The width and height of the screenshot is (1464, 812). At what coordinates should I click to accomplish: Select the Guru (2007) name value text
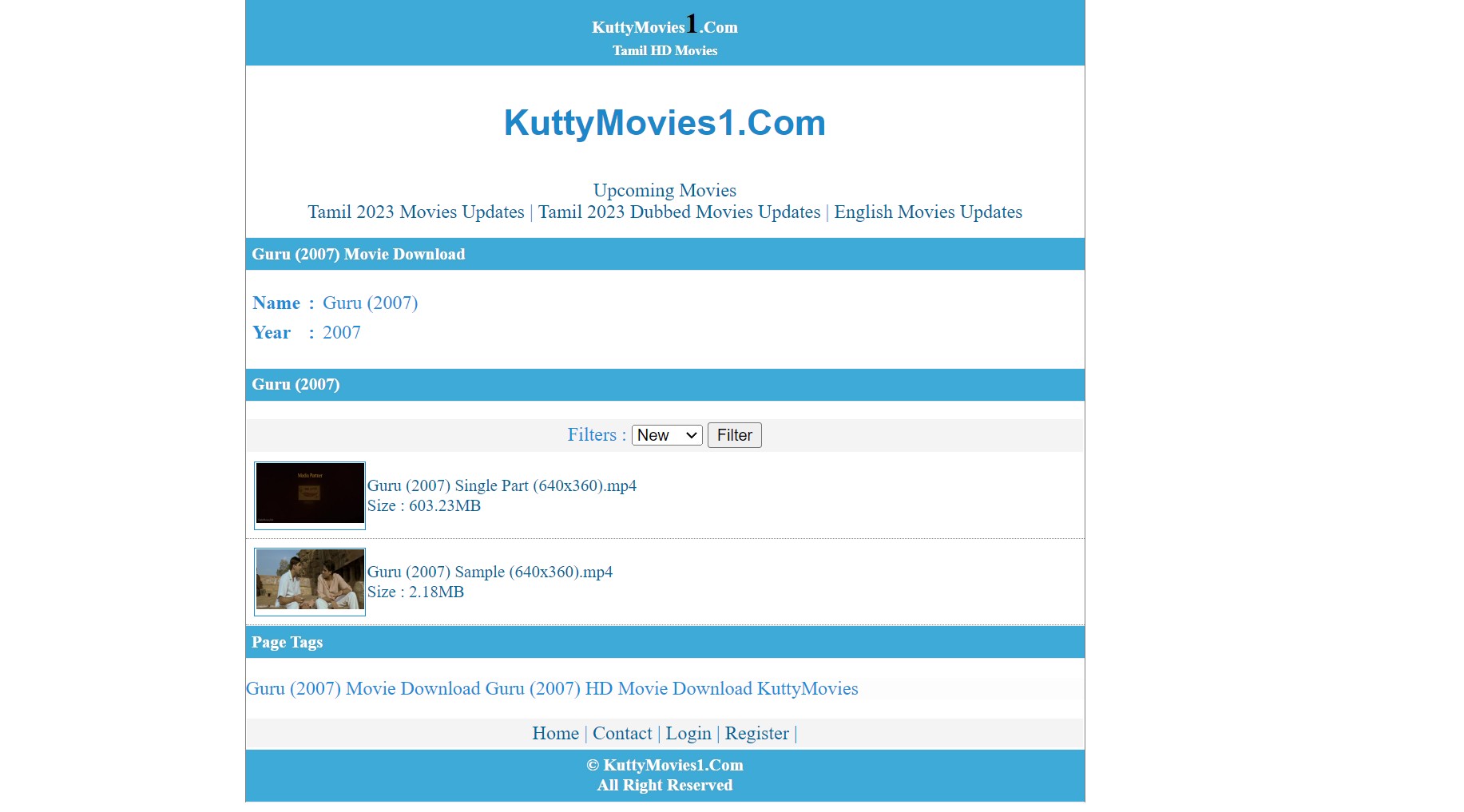pyautogui.click(x=371, y=303)
